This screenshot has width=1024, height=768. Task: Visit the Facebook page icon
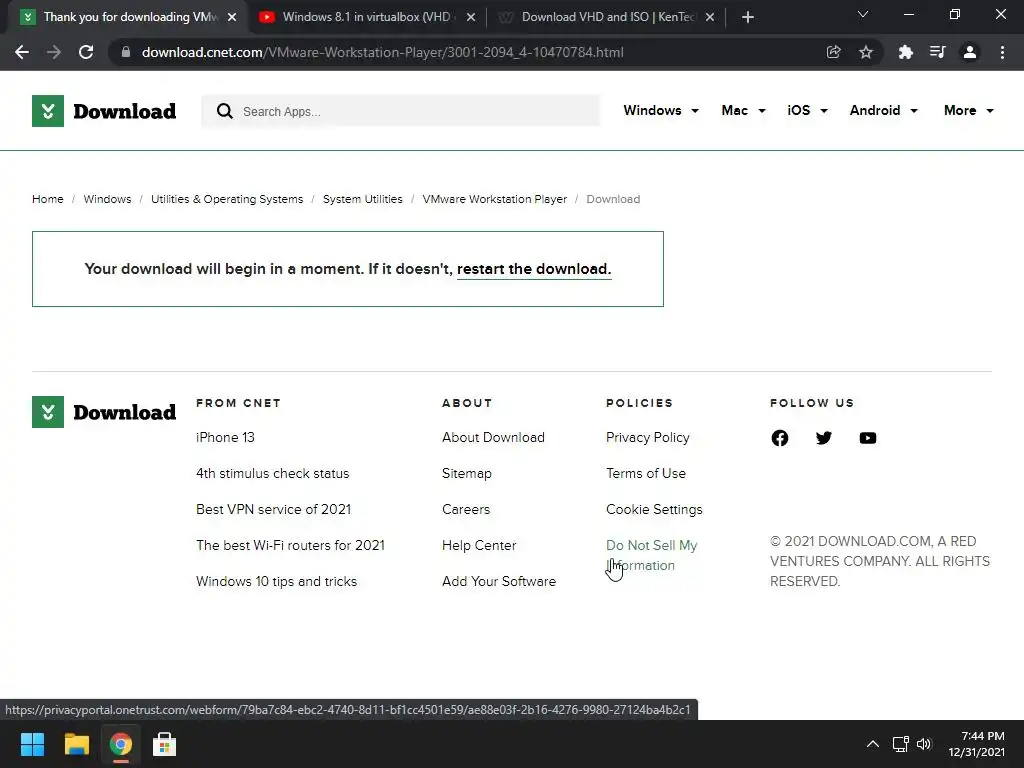pyautogui.click(x=780, y=438)
